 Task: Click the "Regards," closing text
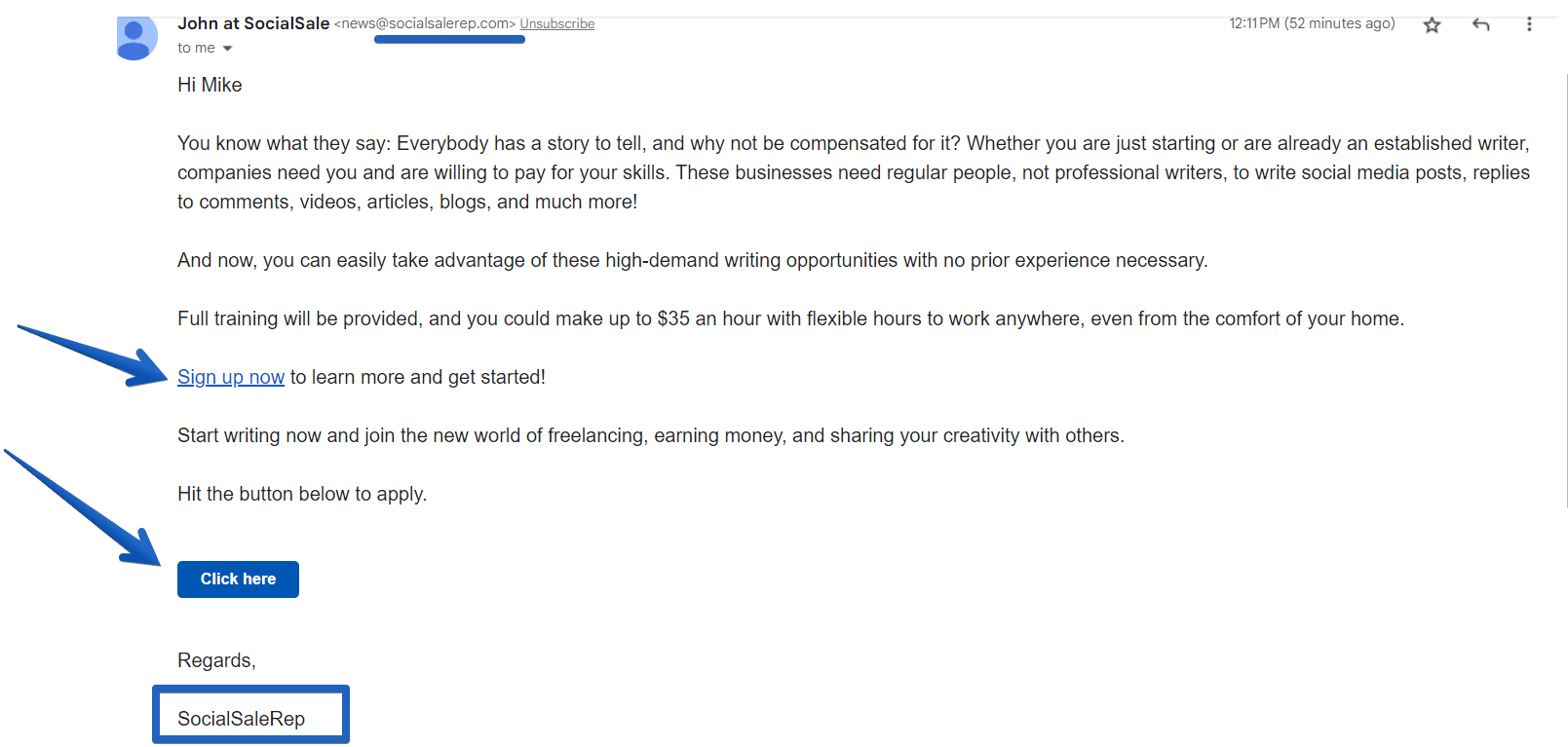[216, 660]
